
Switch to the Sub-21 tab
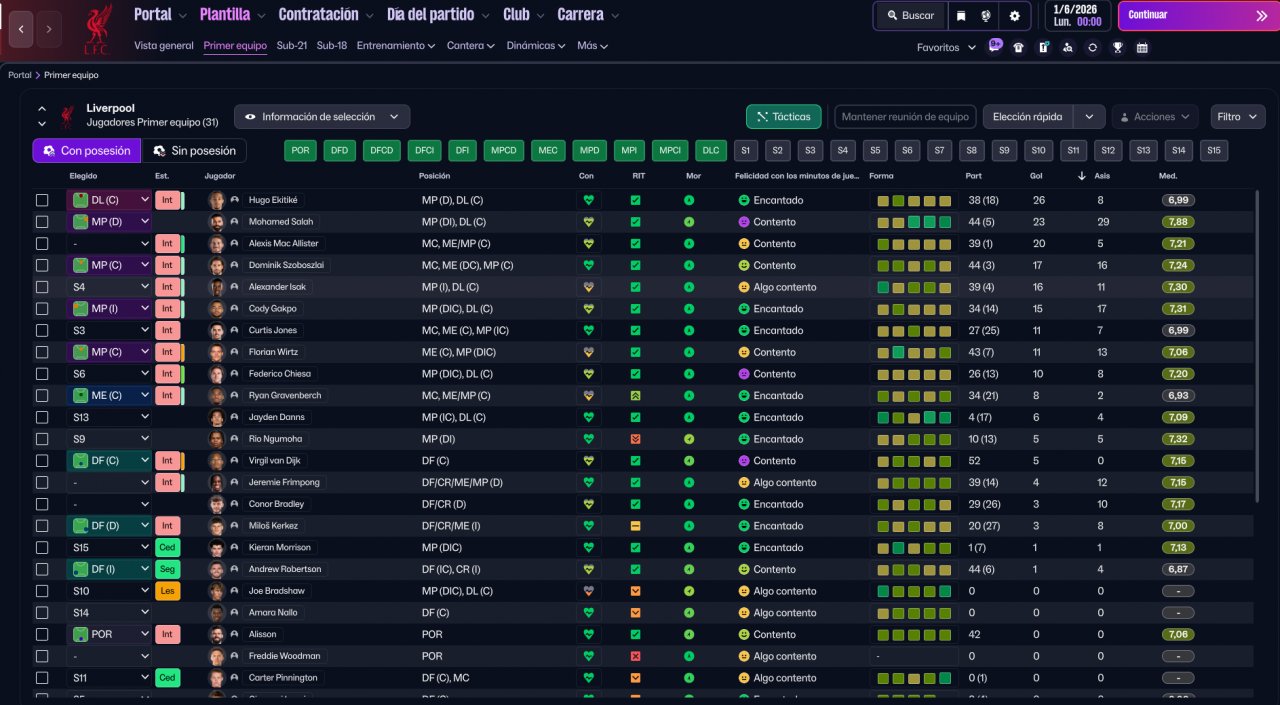[292, 46]
